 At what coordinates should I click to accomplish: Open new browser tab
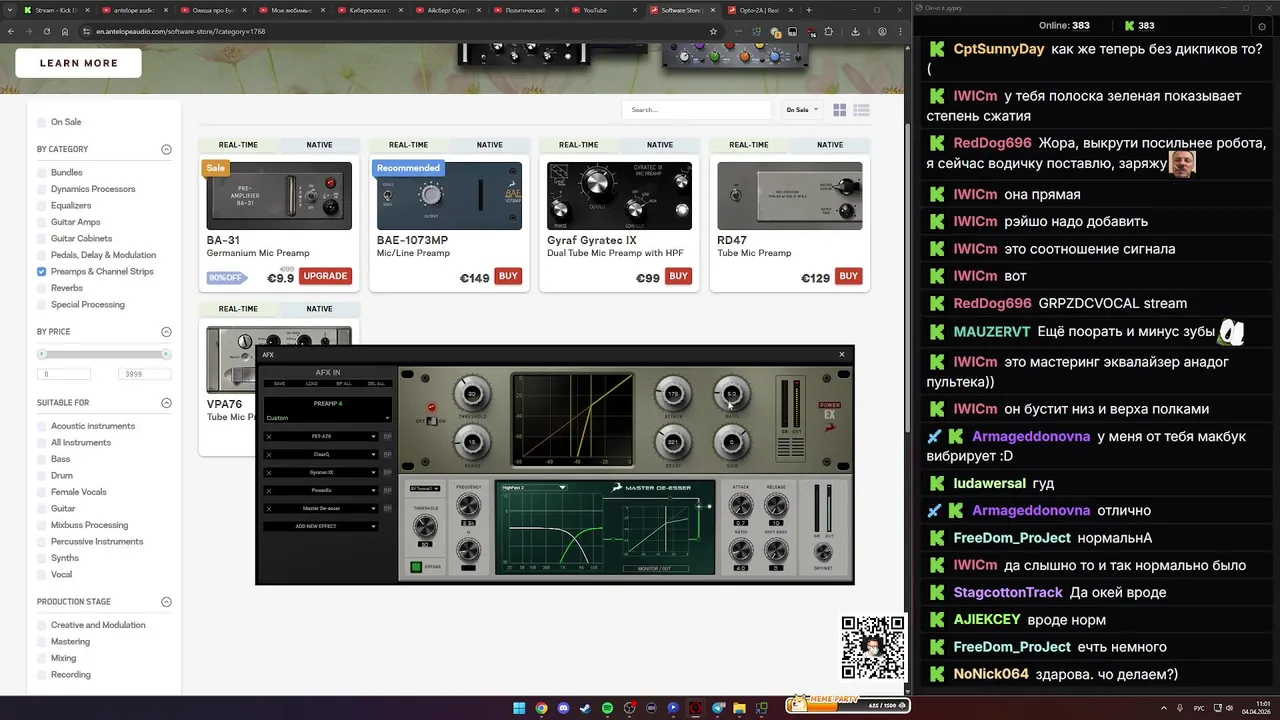pos(809,10)
